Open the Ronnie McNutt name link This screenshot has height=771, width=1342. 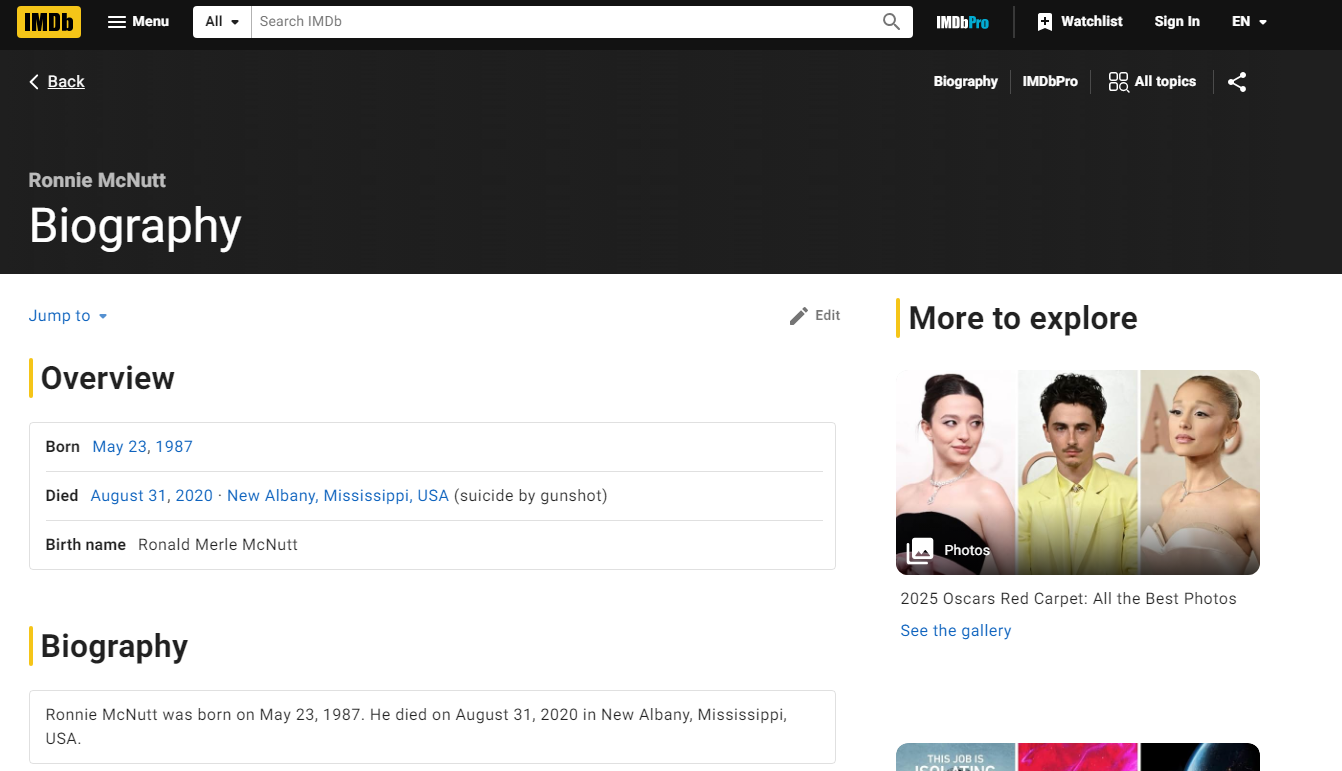[97, 181]
